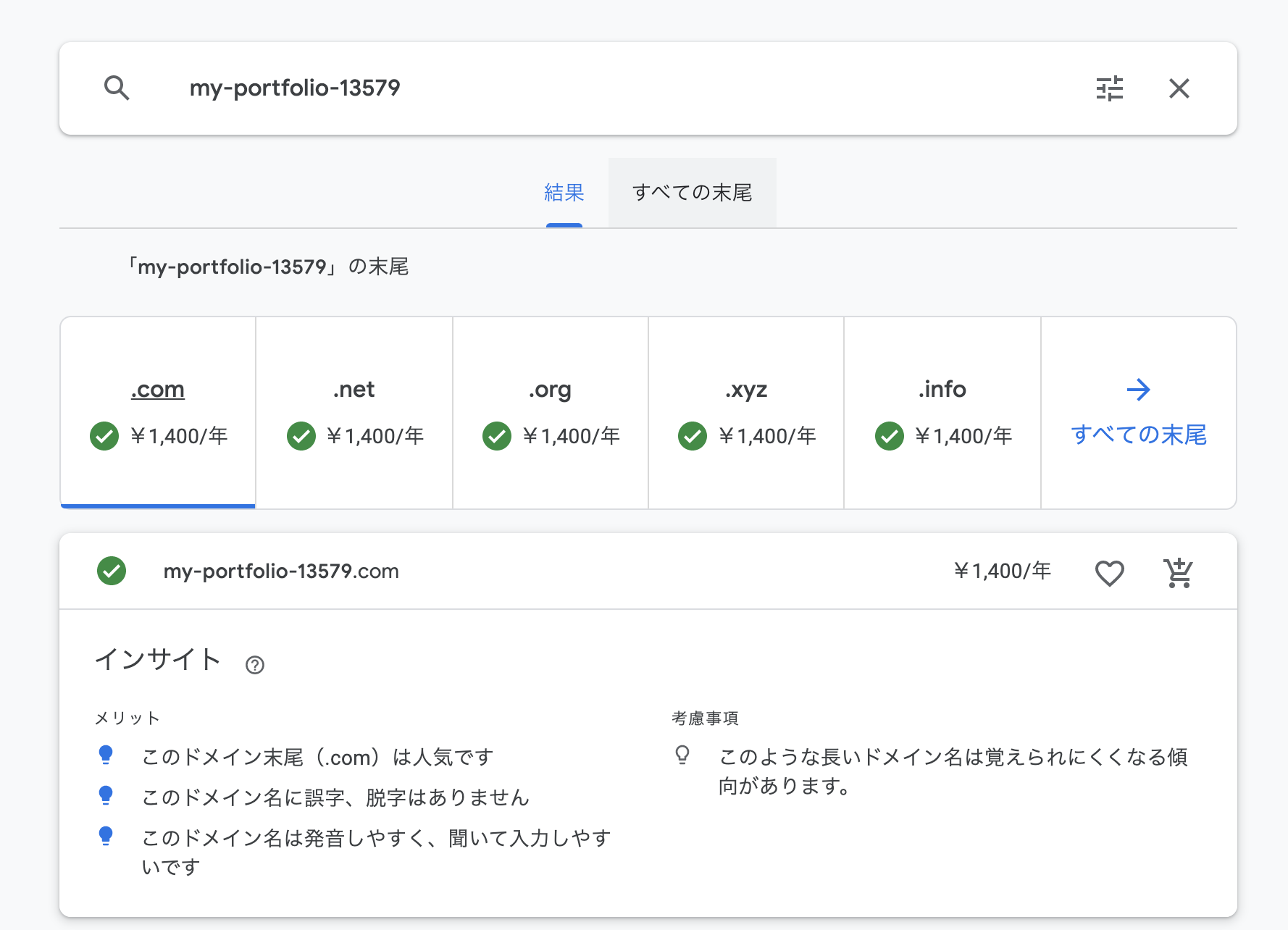The image size is (1288, 930).
Task: Clear the search query with the X icon
Action: pyautogui.click(x=1179, y=88)
